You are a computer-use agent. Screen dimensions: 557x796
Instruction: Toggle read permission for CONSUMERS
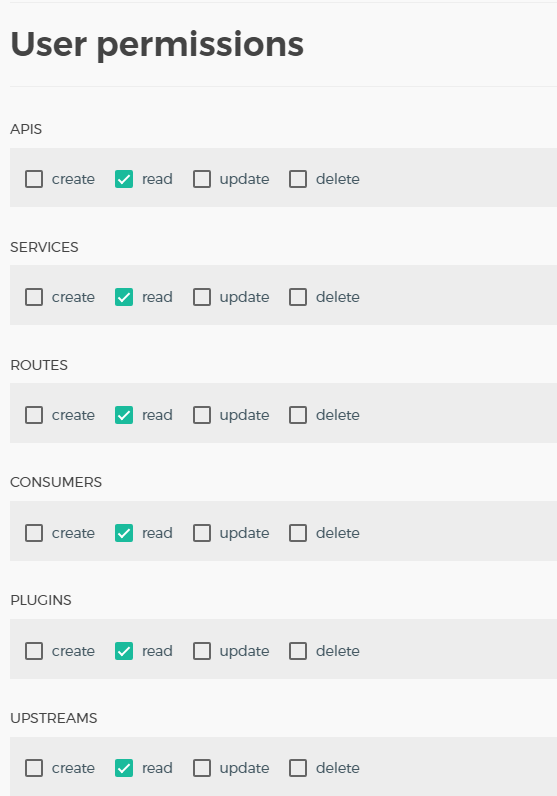point(124,533)
